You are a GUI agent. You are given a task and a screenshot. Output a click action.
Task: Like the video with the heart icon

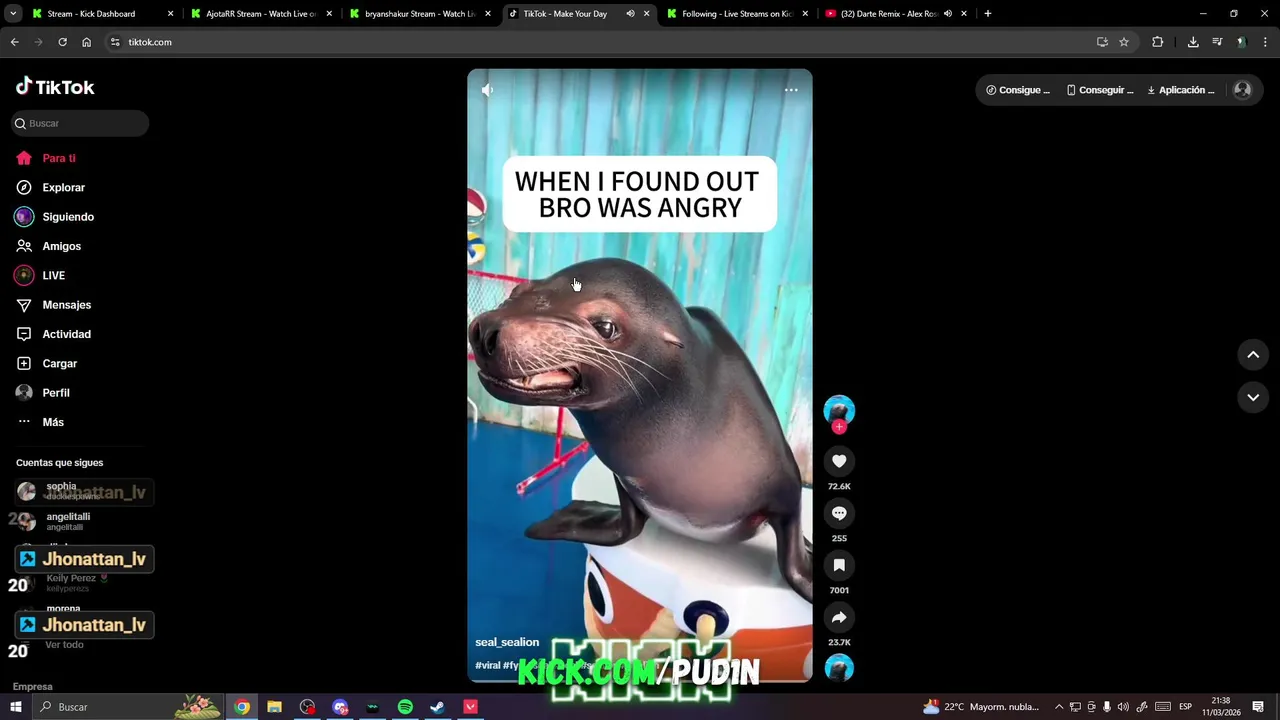(x=839, y=461)
